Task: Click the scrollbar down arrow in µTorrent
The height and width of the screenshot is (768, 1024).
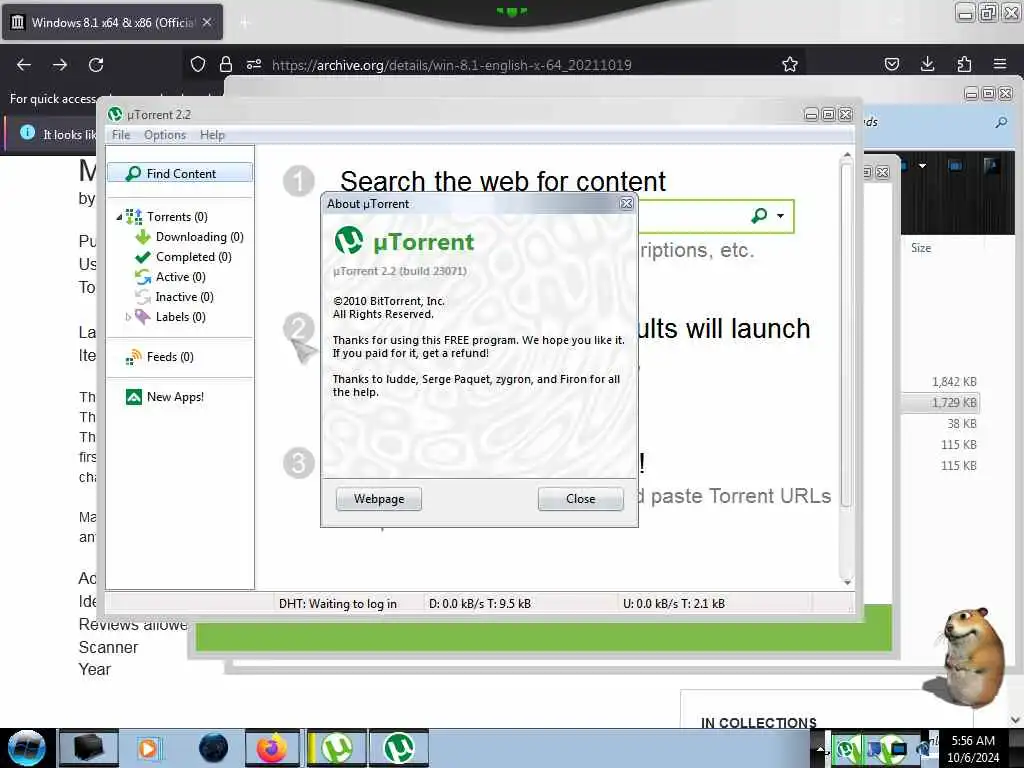Action: (x=847, y=582)
